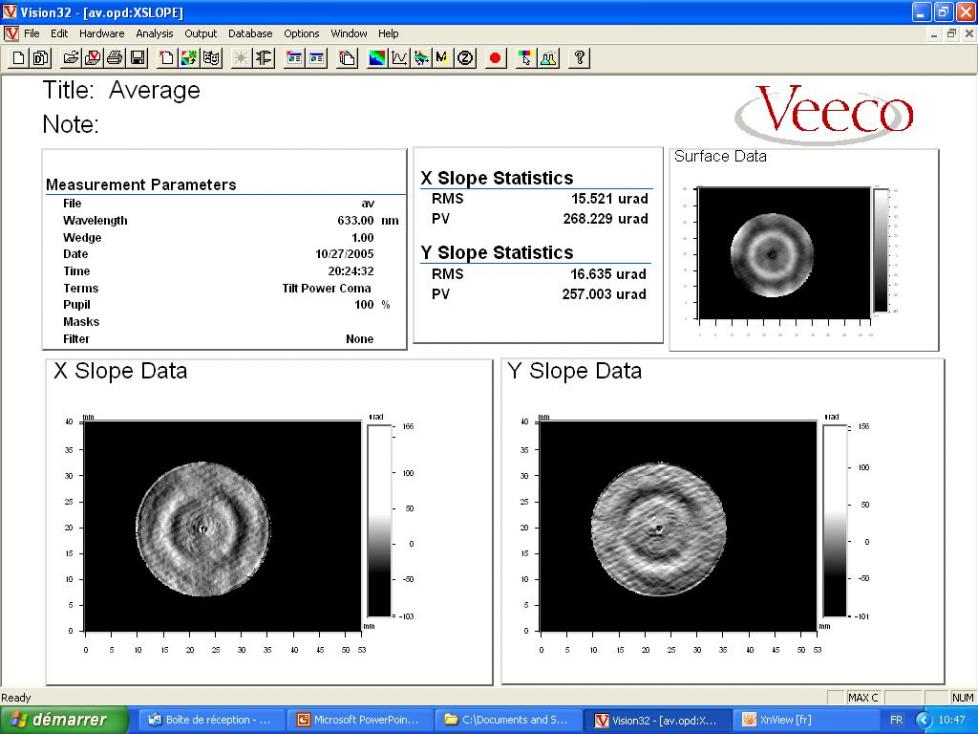Click the stacked pages copy icon
This screenshot has height=734, width=978.
click(x=347, y=58)
